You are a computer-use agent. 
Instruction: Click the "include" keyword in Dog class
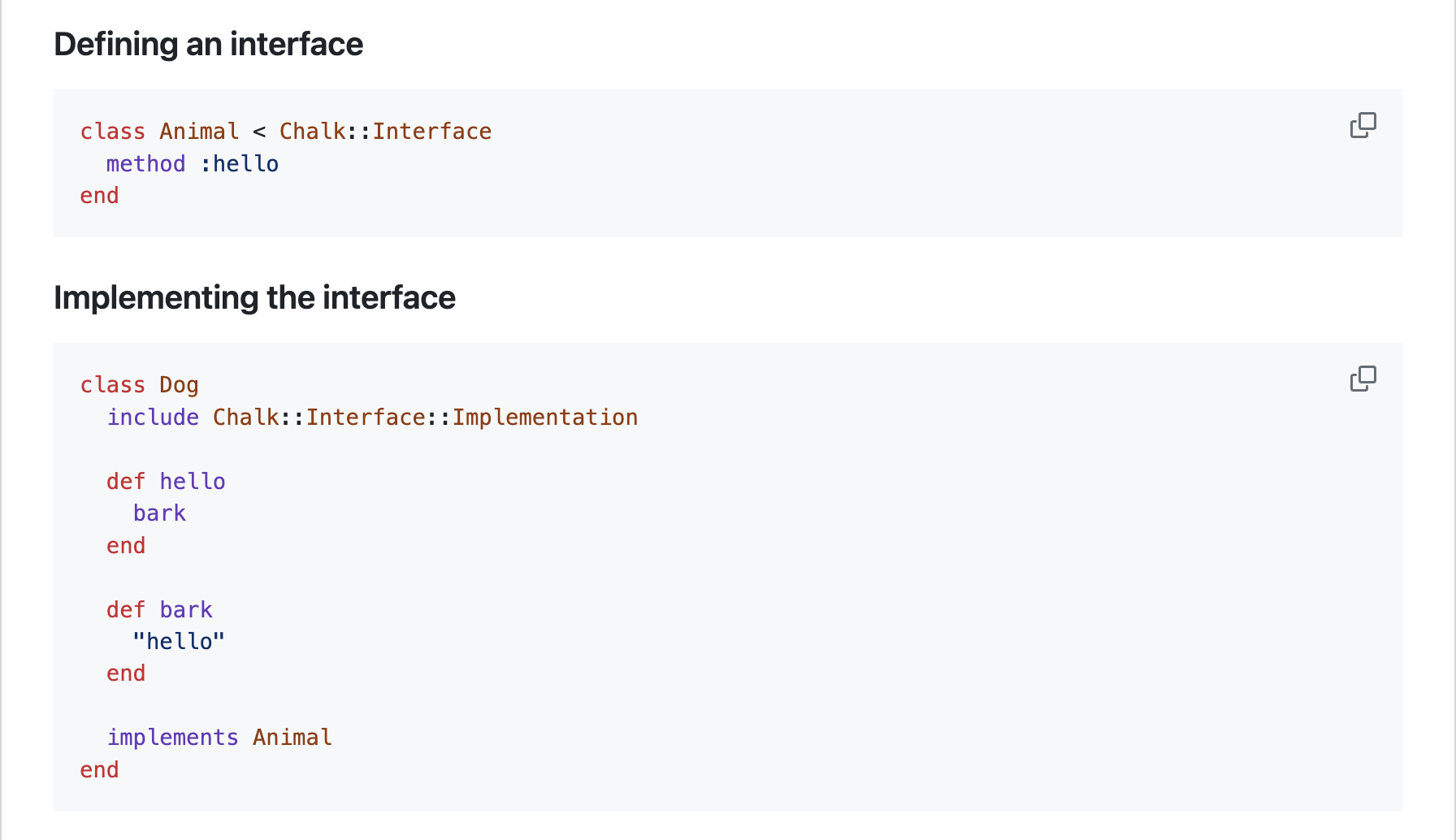(x=153, y=418)
